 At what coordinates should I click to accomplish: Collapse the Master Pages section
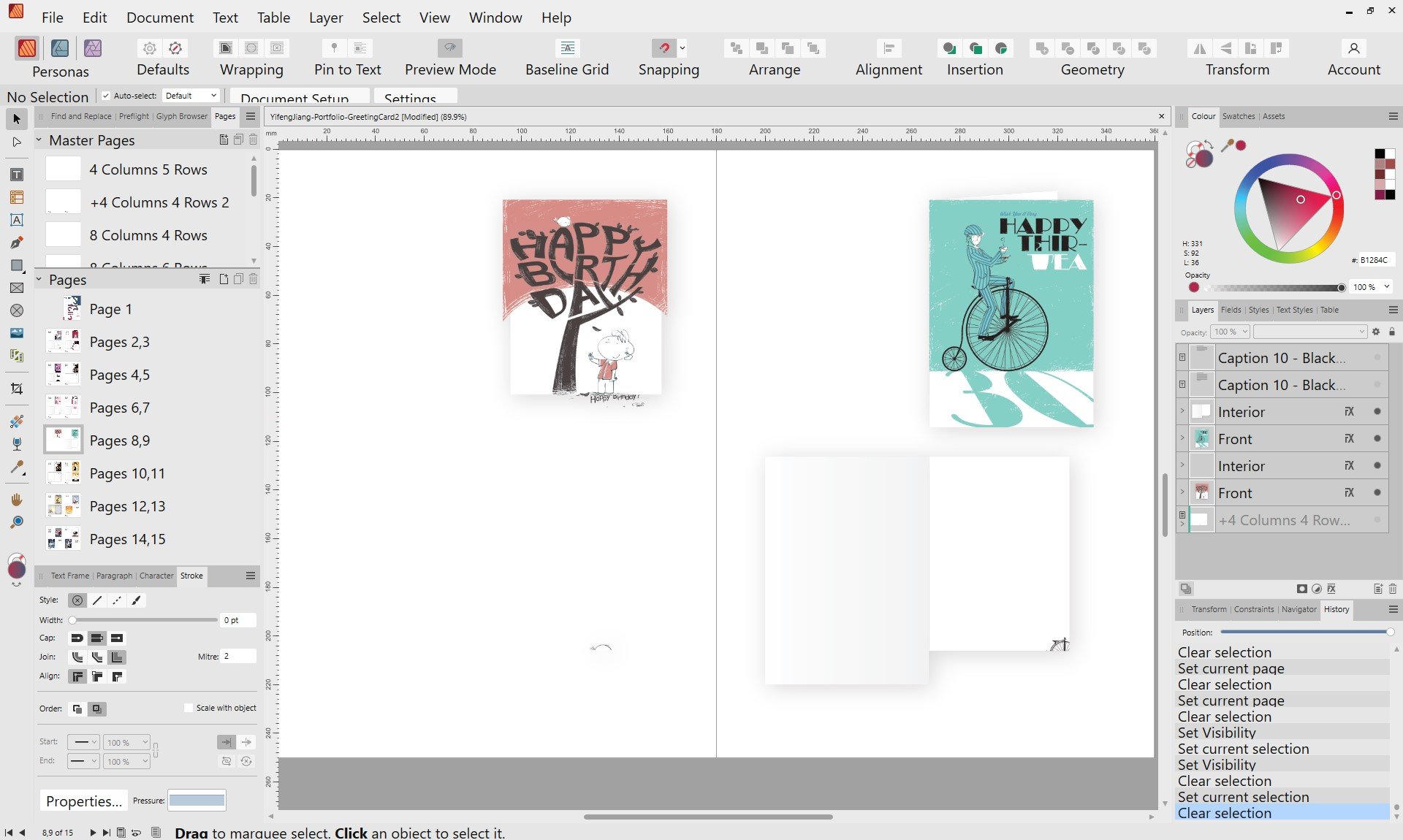point(39,140)
